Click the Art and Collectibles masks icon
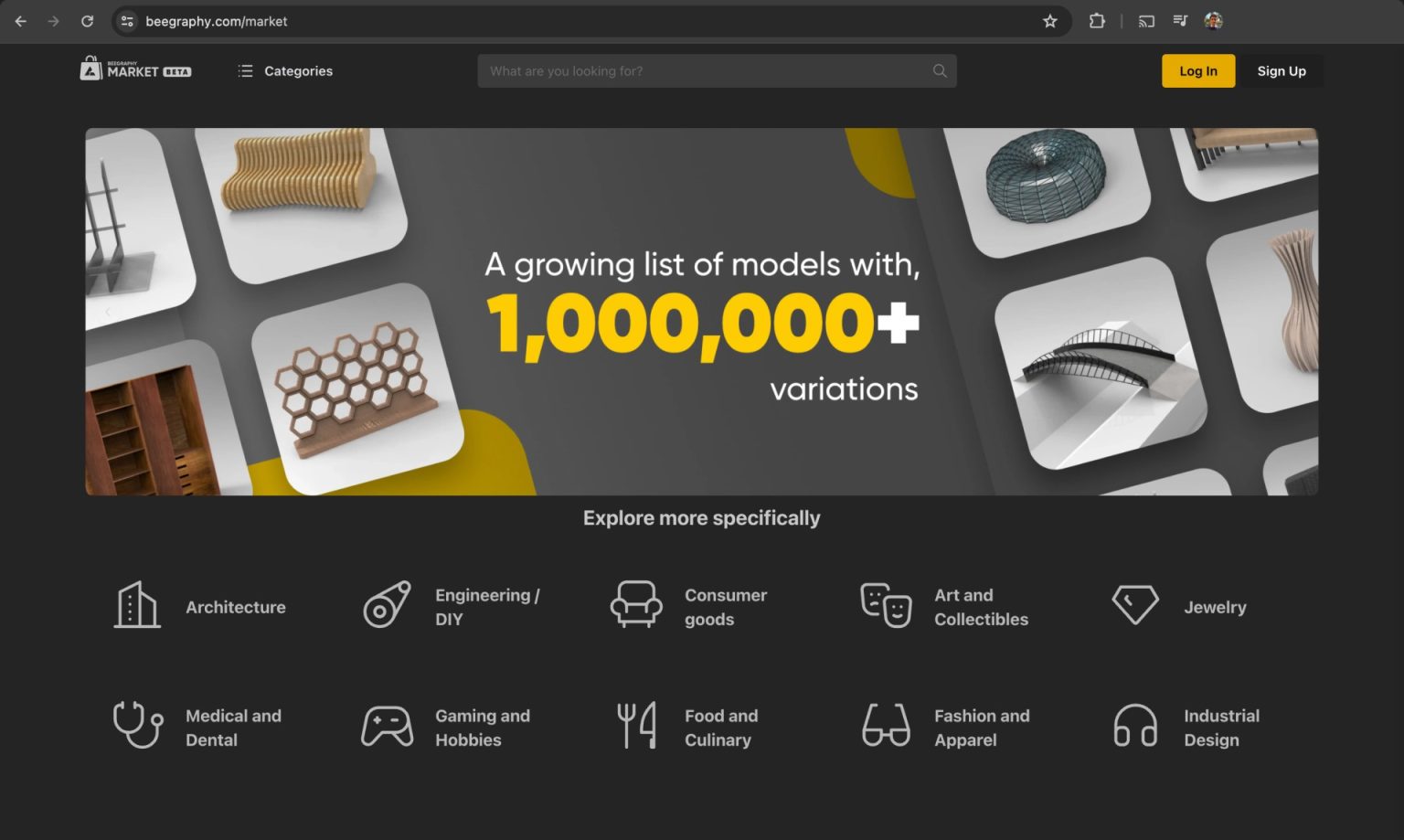The height and width of the screenshot is (840, 1404). pyautogui.click(x=886, y=605)
